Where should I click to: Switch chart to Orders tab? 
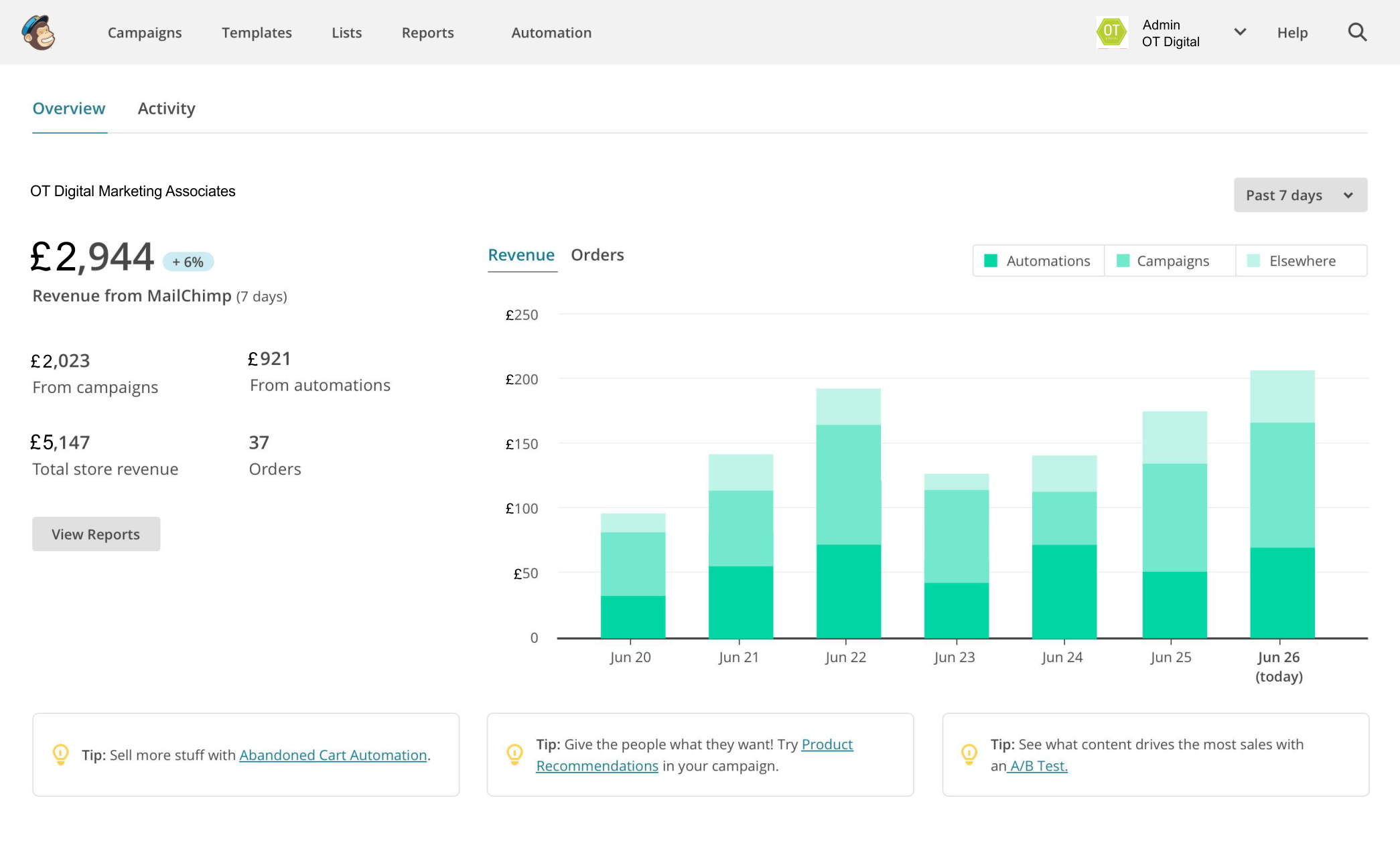(x=597, y=255)
